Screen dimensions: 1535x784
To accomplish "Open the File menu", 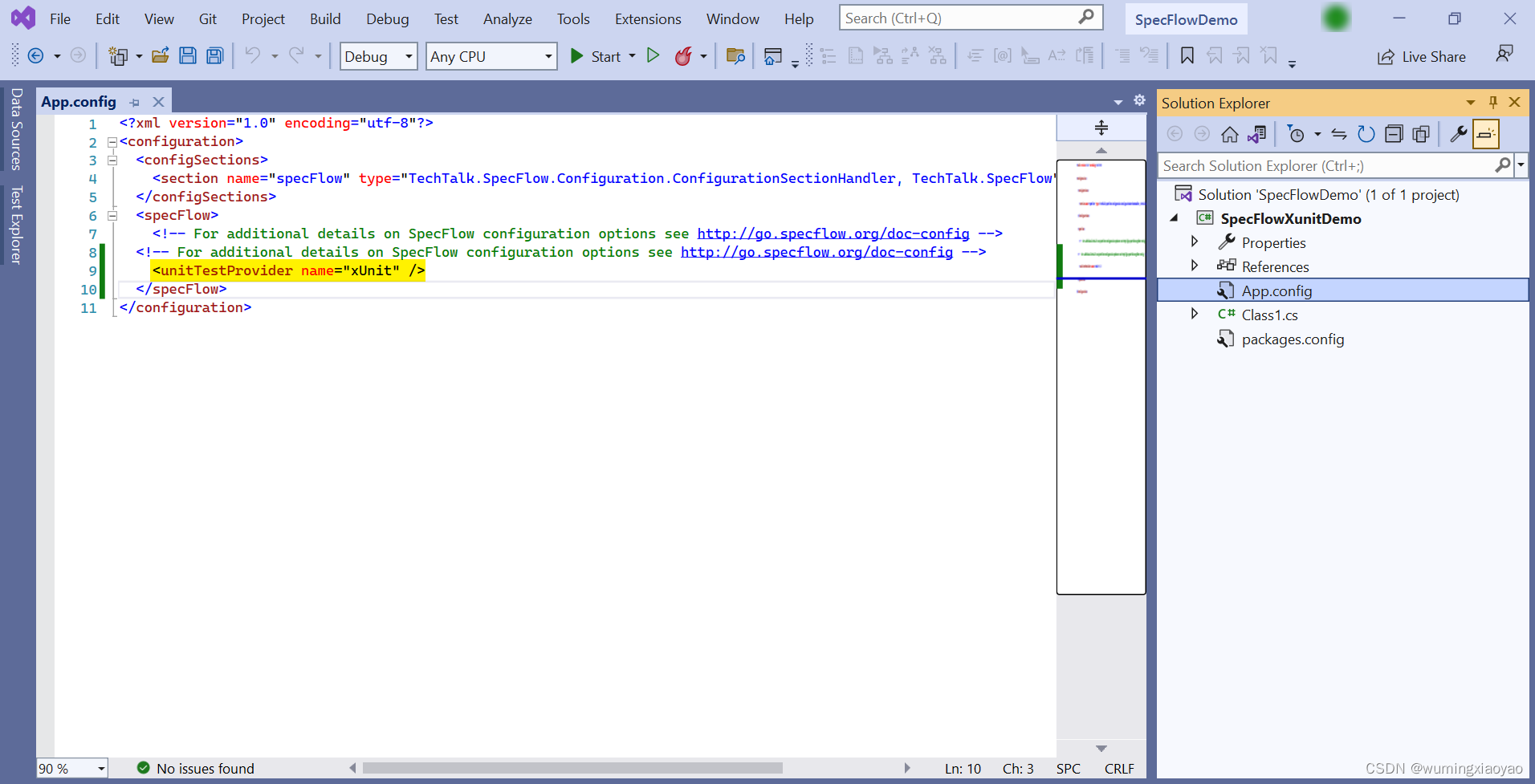I will 60,18.
